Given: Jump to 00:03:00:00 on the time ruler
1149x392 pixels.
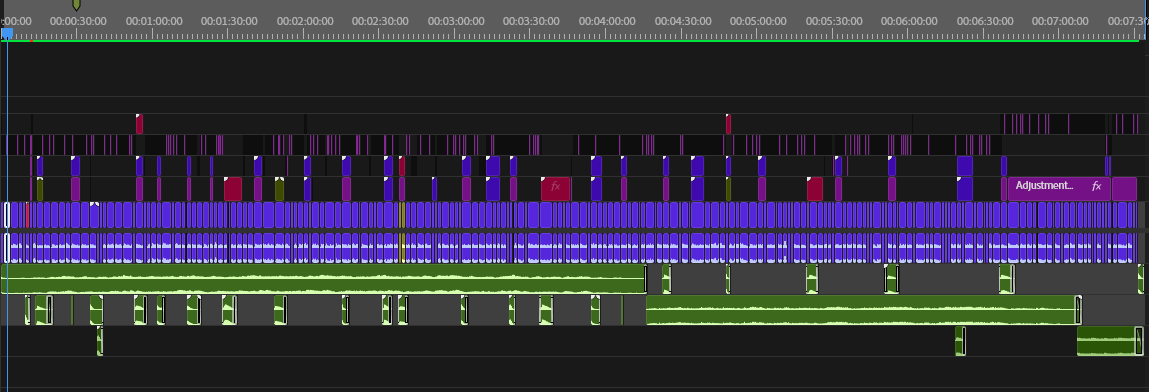Looking at the screenshot, I should (456, 21).
